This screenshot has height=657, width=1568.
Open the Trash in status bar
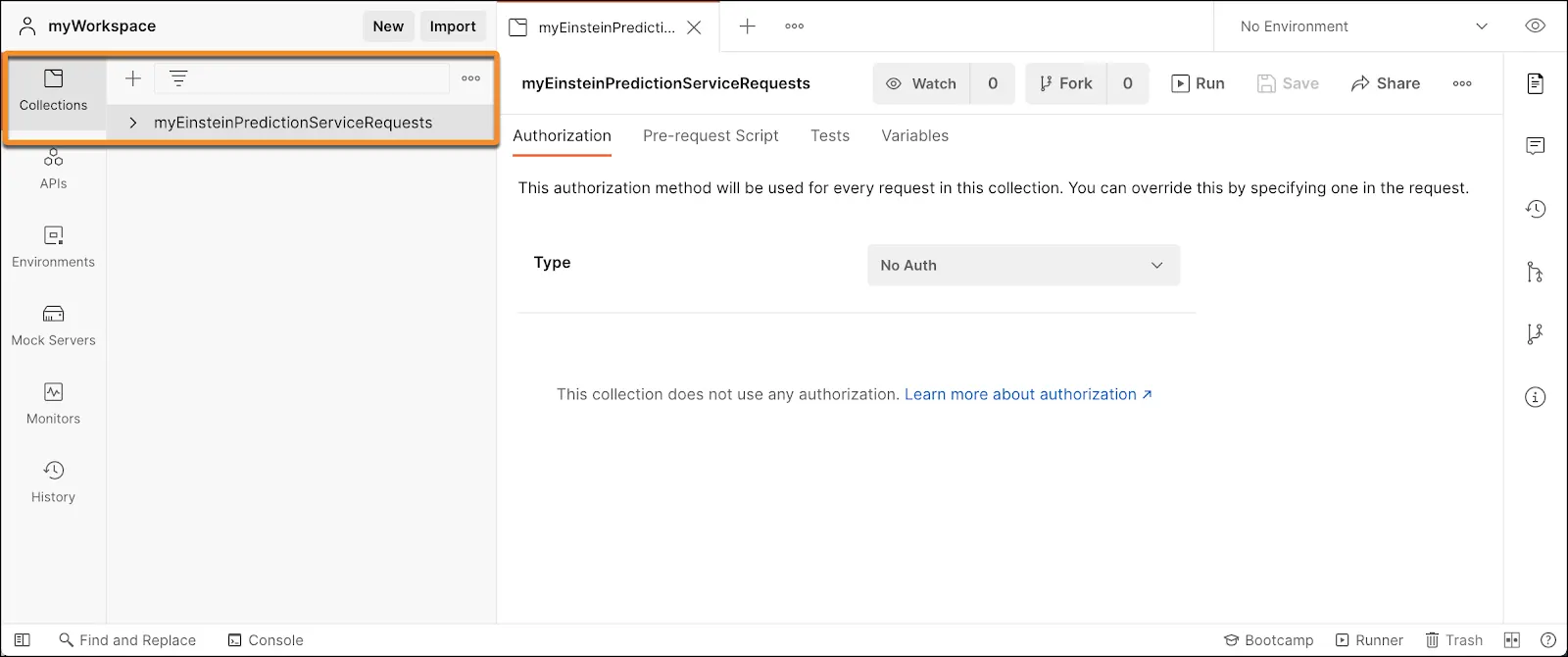point(1454,640)
